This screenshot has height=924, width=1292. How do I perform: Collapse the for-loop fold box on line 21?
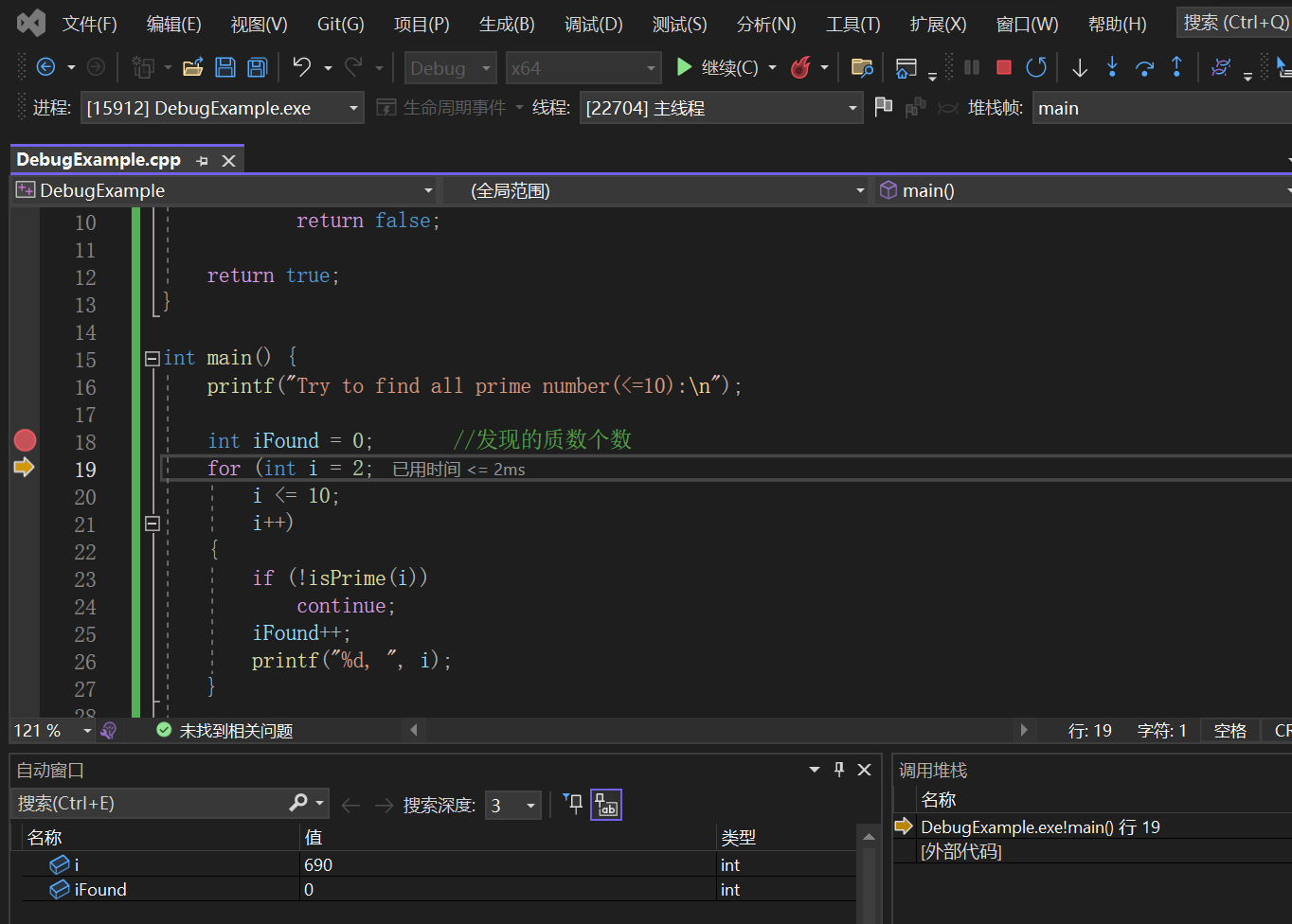click(152, 523)
